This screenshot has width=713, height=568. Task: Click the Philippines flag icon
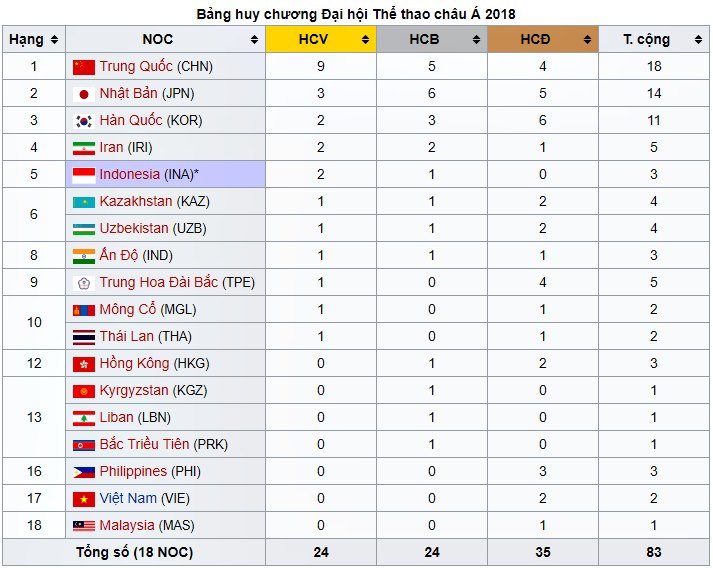point(84,471)
